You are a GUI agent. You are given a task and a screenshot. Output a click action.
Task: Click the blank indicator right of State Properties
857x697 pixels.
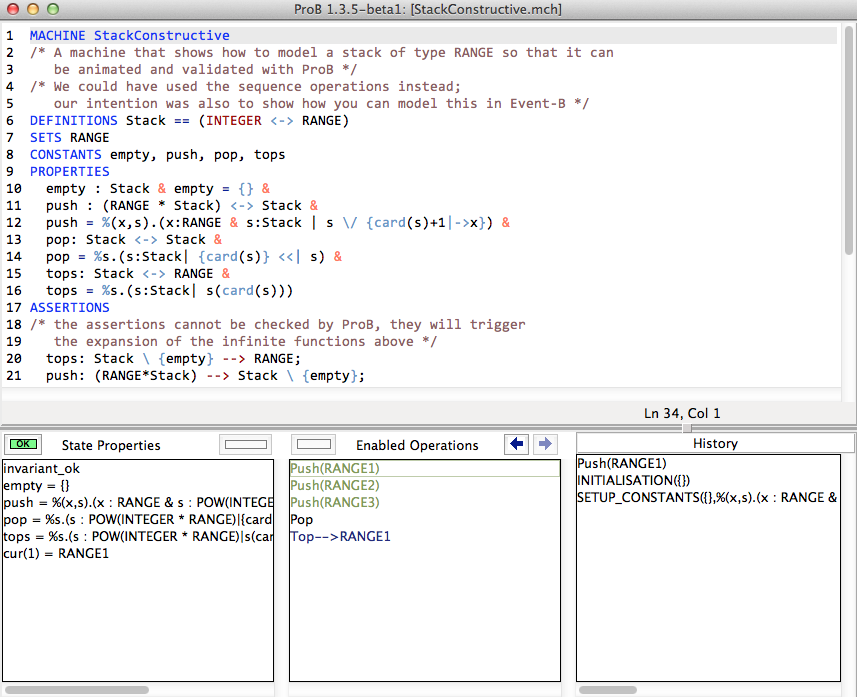tap(246, 444)
